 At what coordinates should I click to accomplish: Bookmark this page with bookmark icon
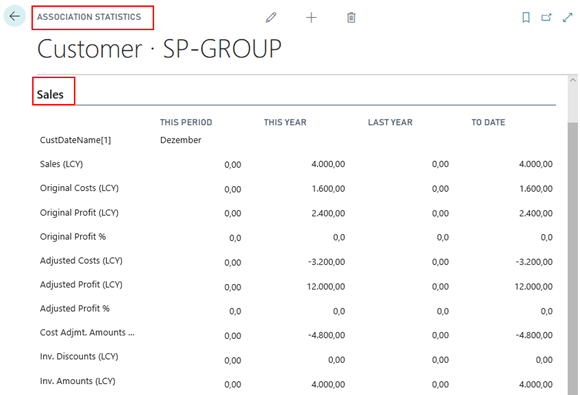[x=526, y=17]
